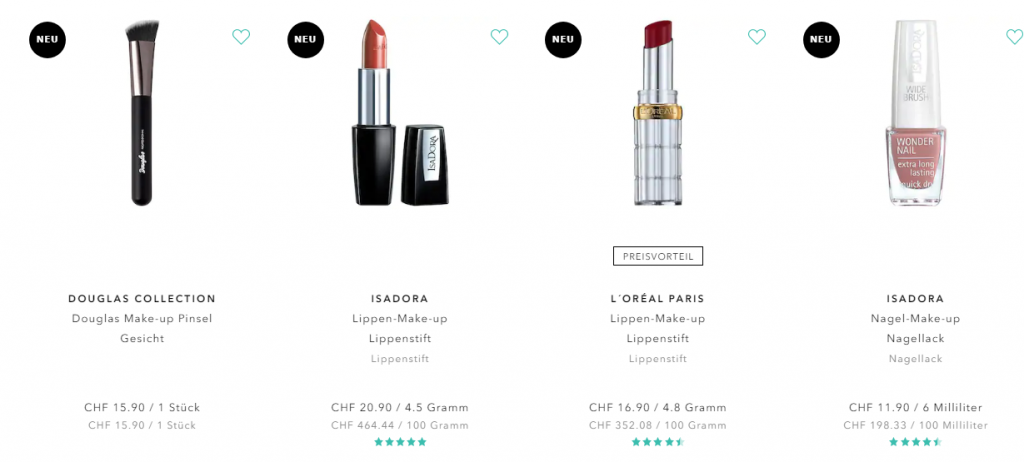The width and height of the screenshot is (1024, 462).
Task: Click five-star rating under Isadora lipstick
Action: coord(400,442)
